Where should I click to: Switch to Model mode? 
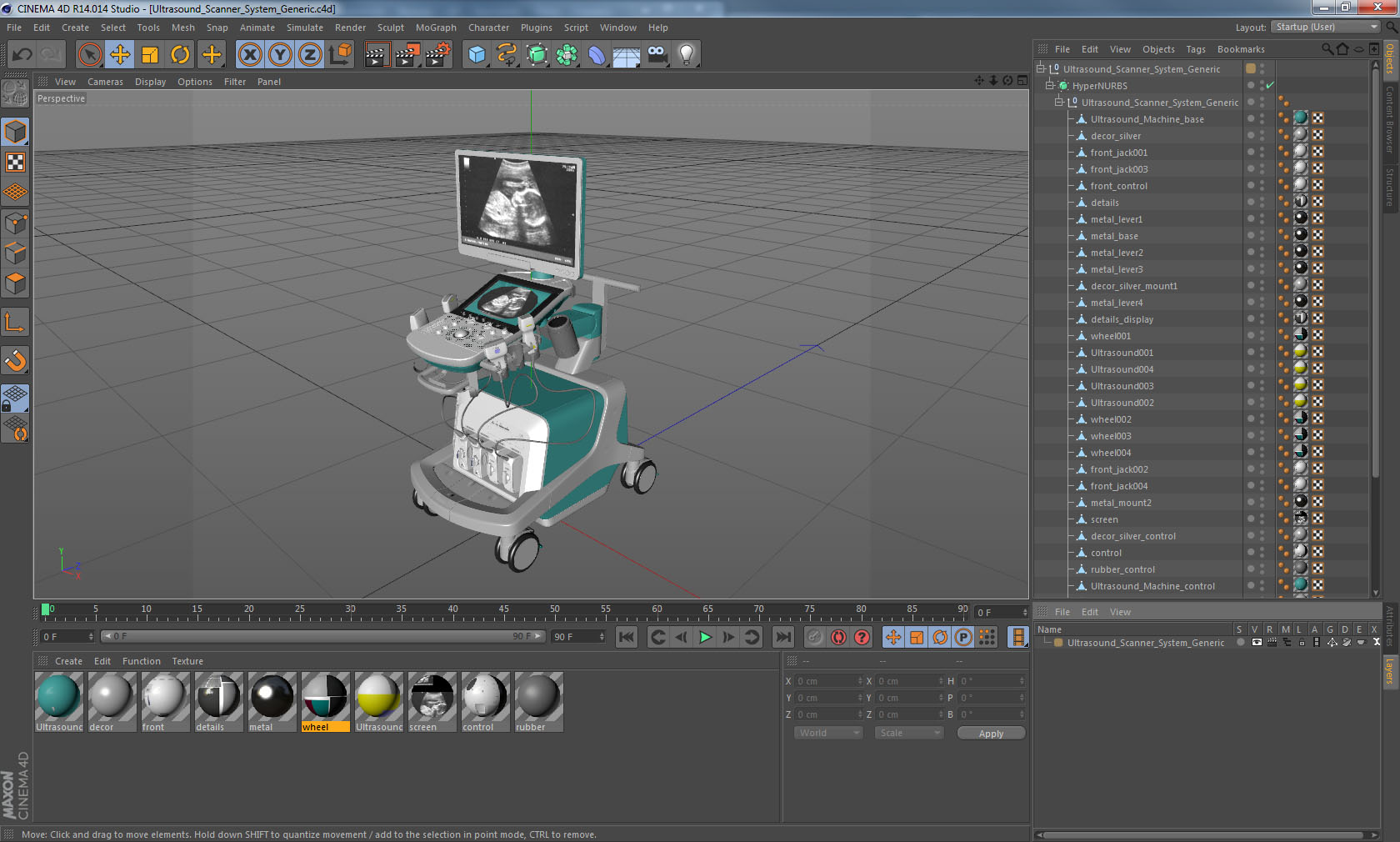tap(16, 133)
